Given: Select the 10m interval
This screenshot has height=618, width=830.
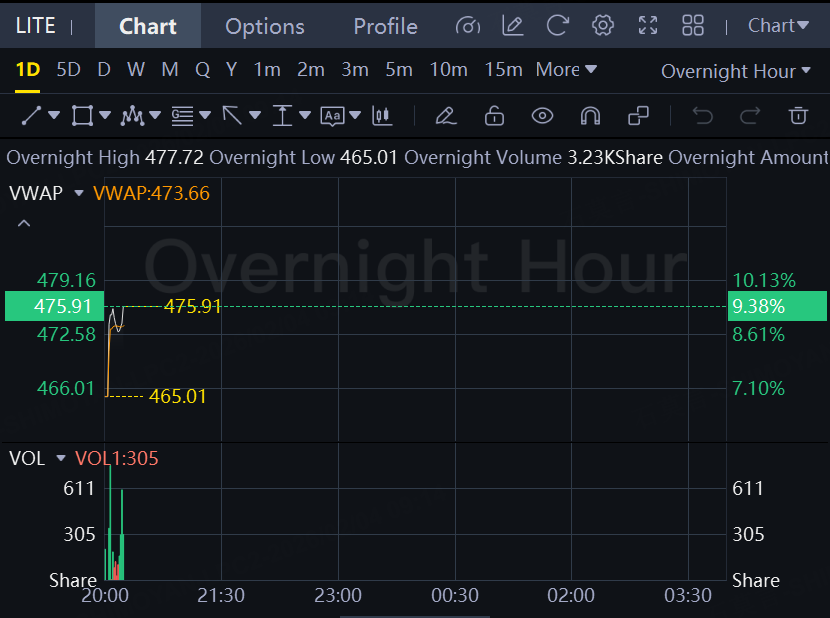Looking at the screenshot, I should (x=448, y=69).
